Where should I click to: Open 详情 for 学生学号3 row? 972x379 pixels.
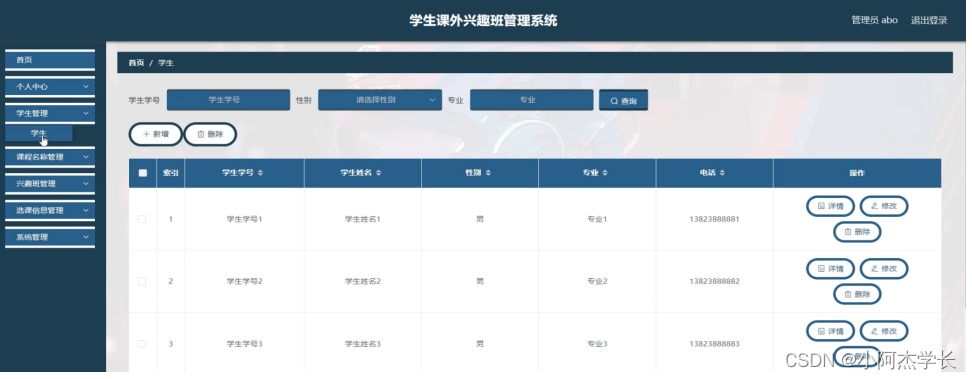[830, 331]
